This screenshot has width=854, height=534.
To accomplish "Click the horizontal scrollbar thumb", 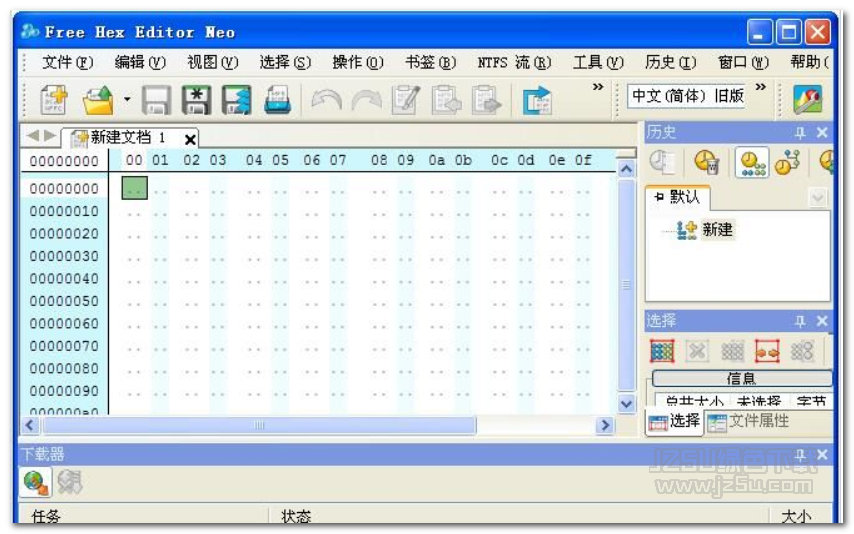I will click(259, 425).
